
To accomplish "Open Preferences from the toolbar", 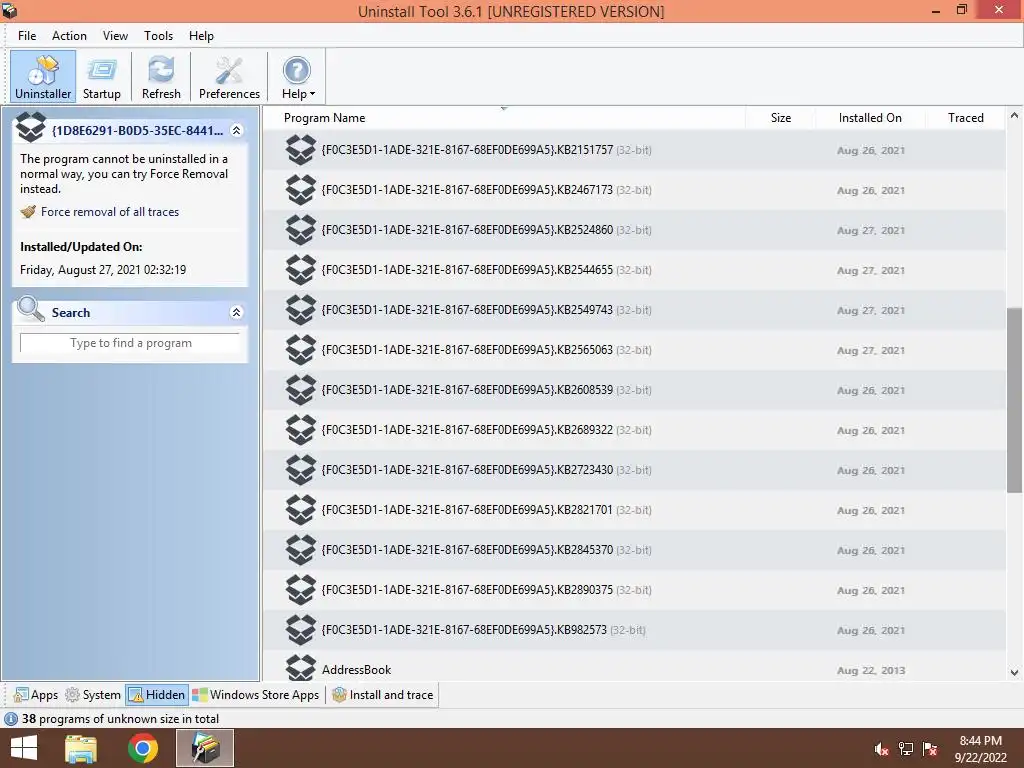I will (x=229, y=76).
